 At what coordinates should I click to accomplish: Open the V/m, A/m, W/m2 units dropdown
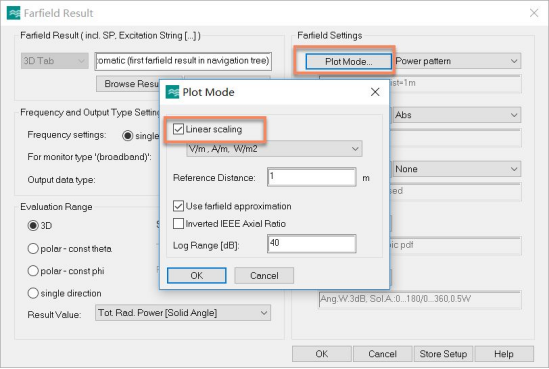(x=274, y=149)
